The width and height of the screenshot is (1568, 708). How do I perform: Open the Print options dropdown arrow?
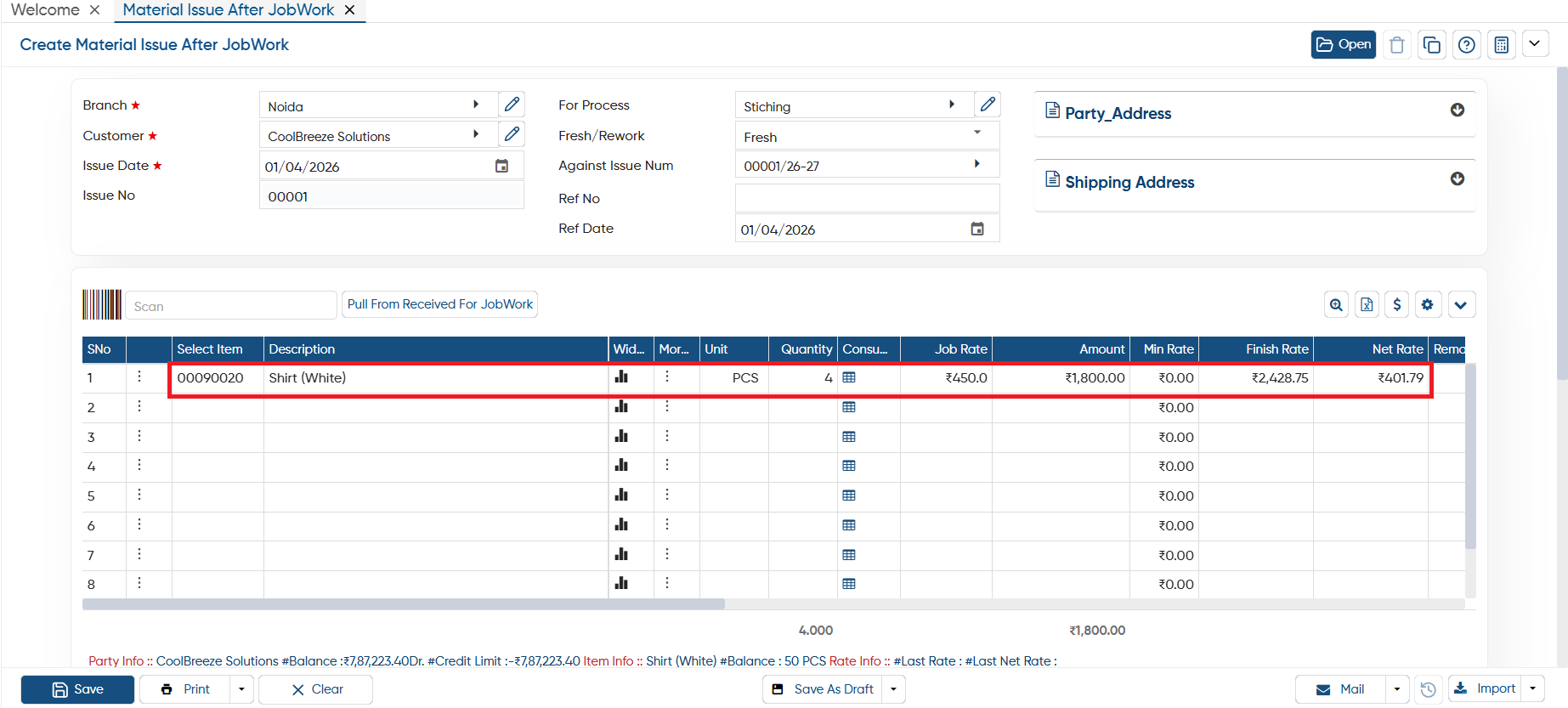[x=241, y=689]
